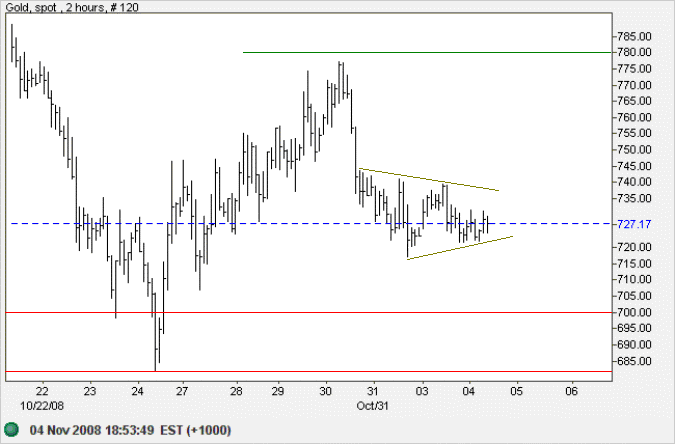This screenshot has width=675, height=444.
Task: Click price axis label 690.00
Action: click(x=634, y=345)
